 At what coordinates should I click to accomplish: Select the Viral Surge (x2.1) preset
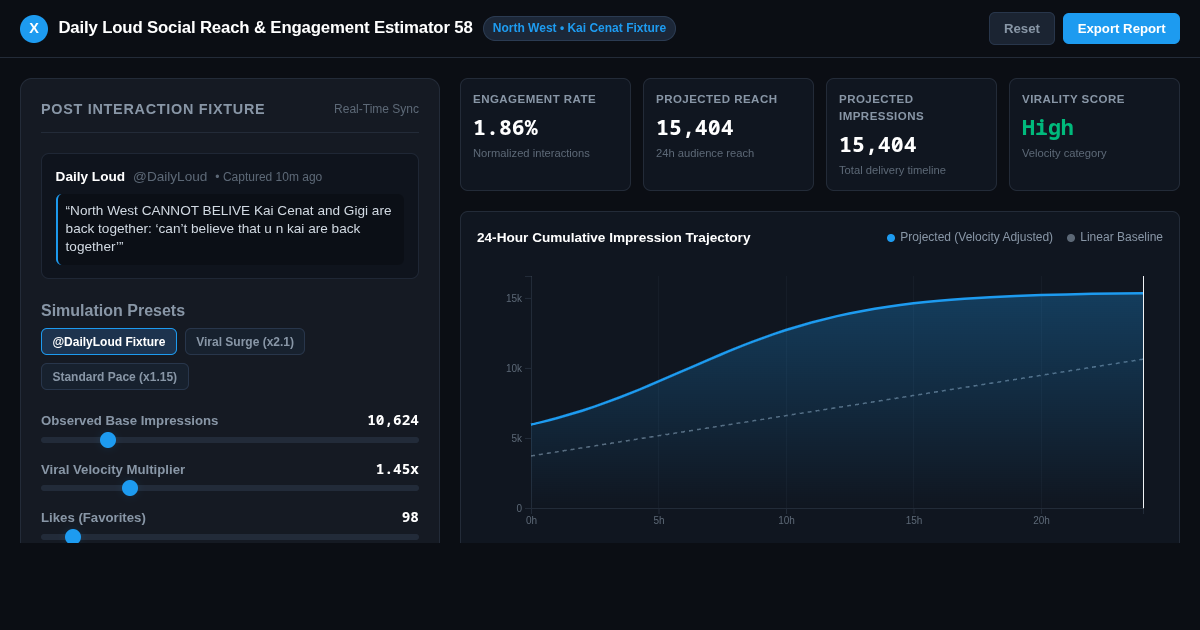click(245, 342)
